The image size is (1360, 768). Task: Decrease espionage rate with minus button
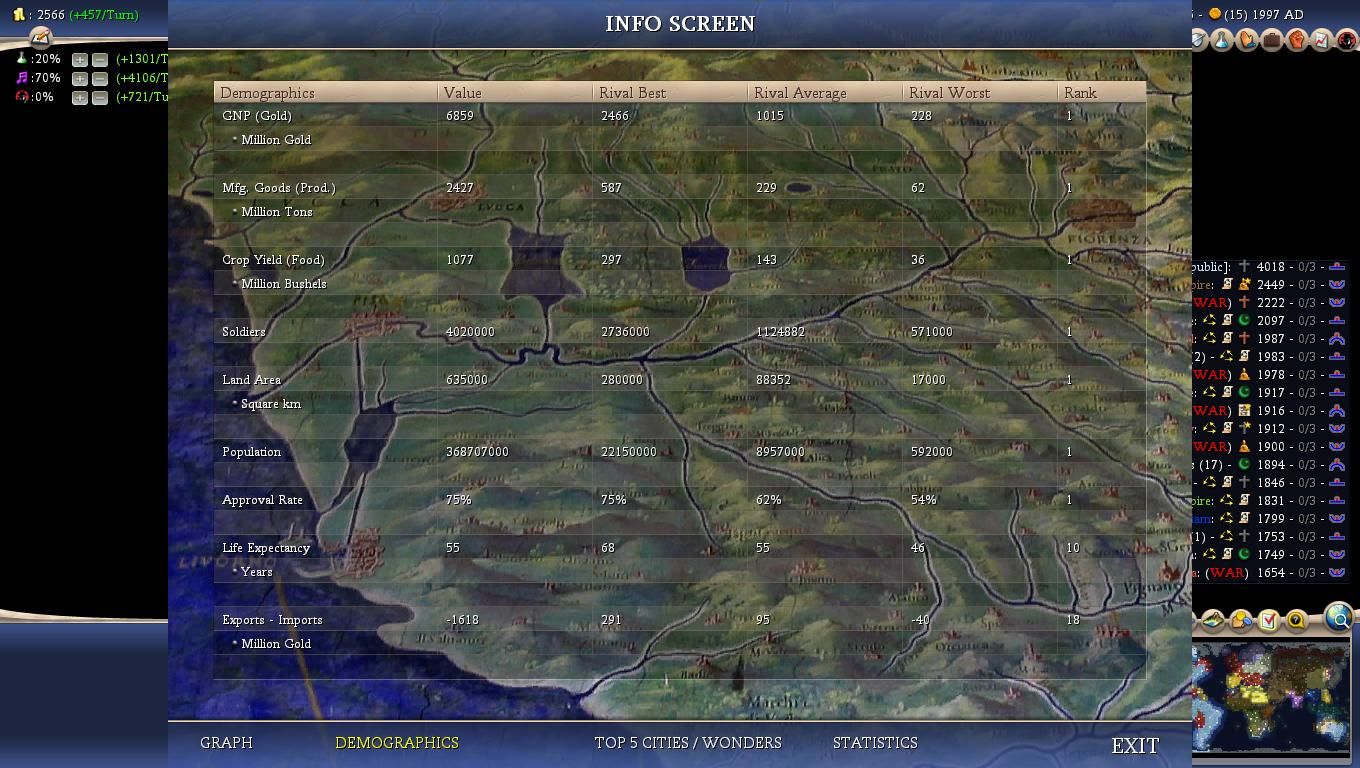coord(100,98)
